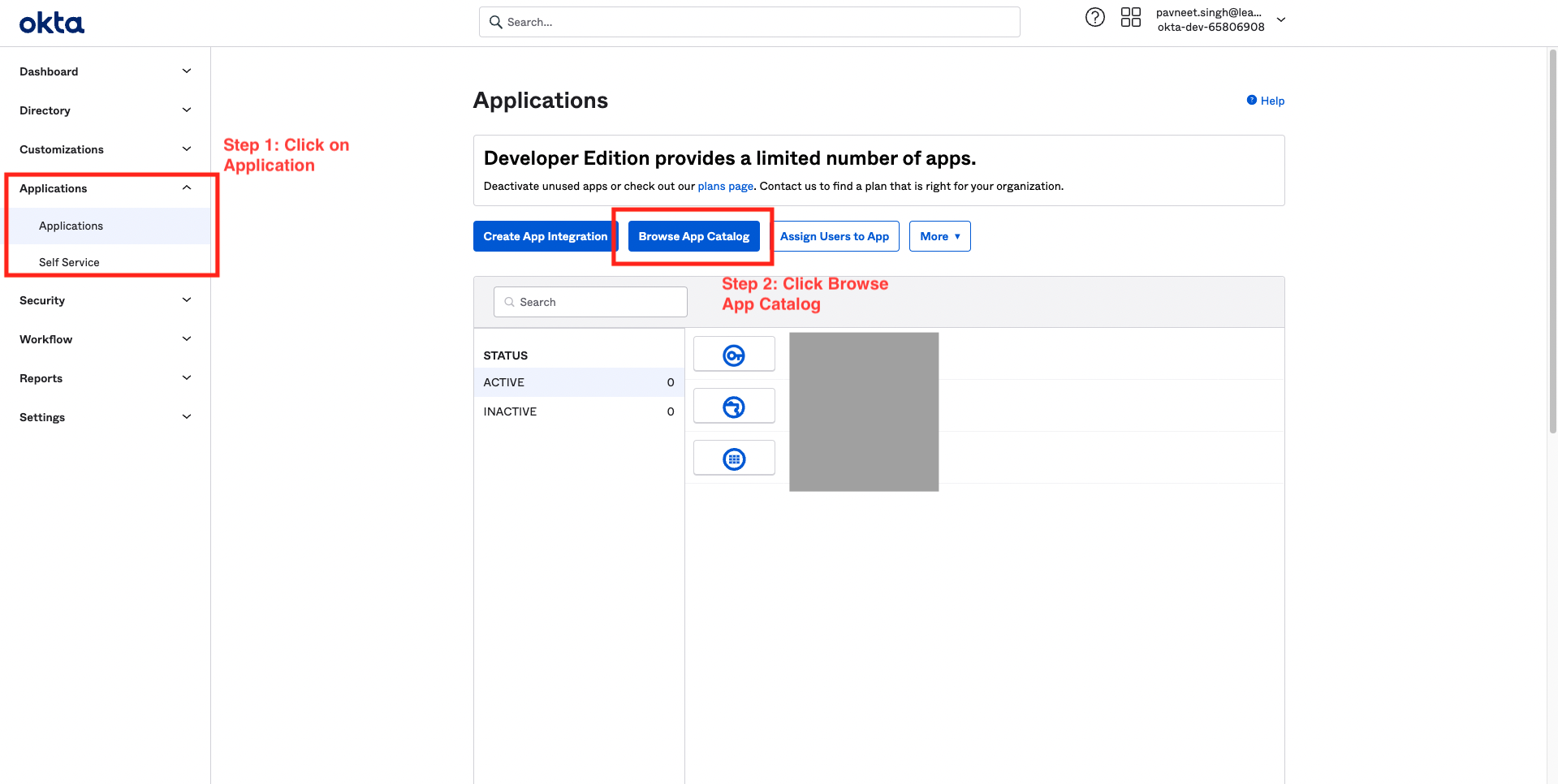Click the Okta logo
The image size is (1558, 784).
point(52,23)
